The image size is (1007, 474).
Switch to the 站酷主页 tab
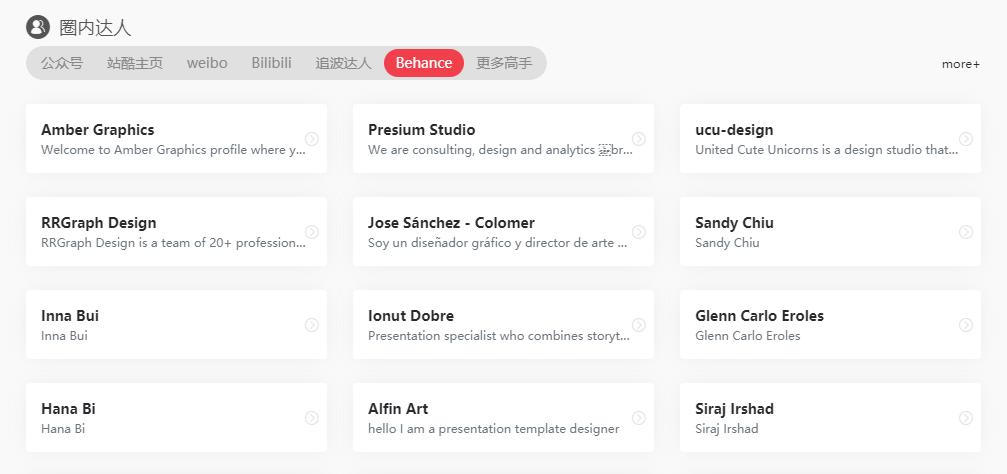(x=135, y=63)
